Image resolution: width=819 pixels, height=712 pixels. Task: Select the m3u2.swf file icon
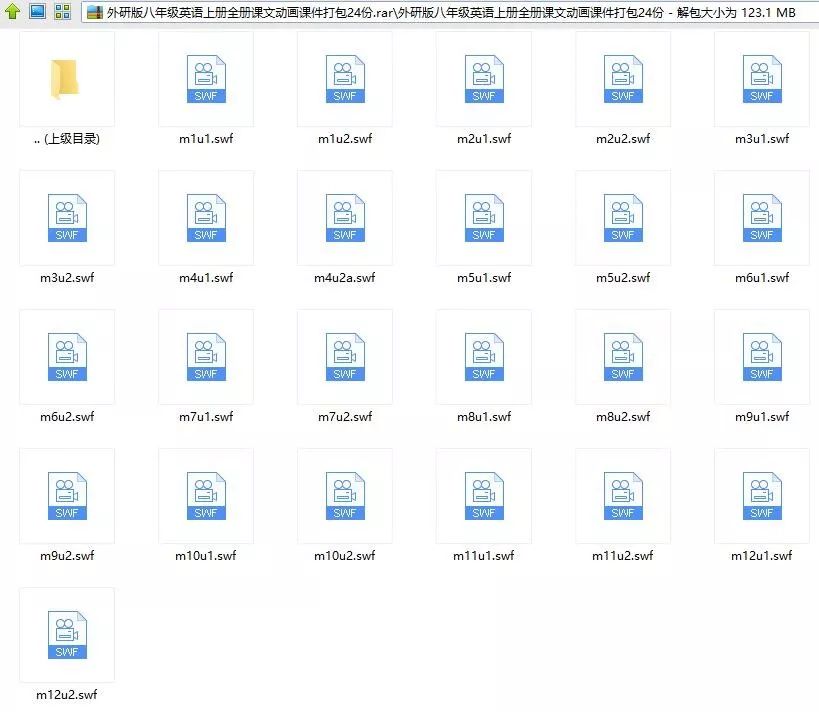pos(67,218)
